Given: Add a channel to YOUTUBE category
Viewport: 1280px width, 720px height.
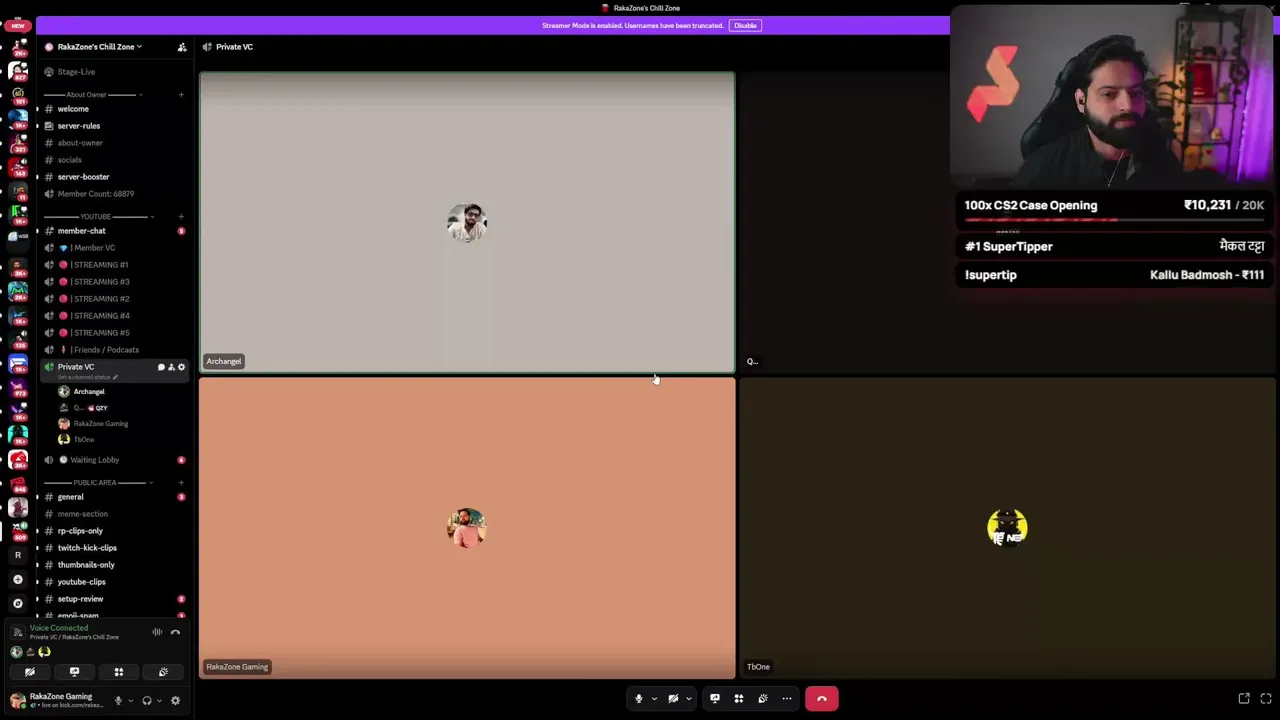Looking at the screenshot, I should click(x=181, y=216).
